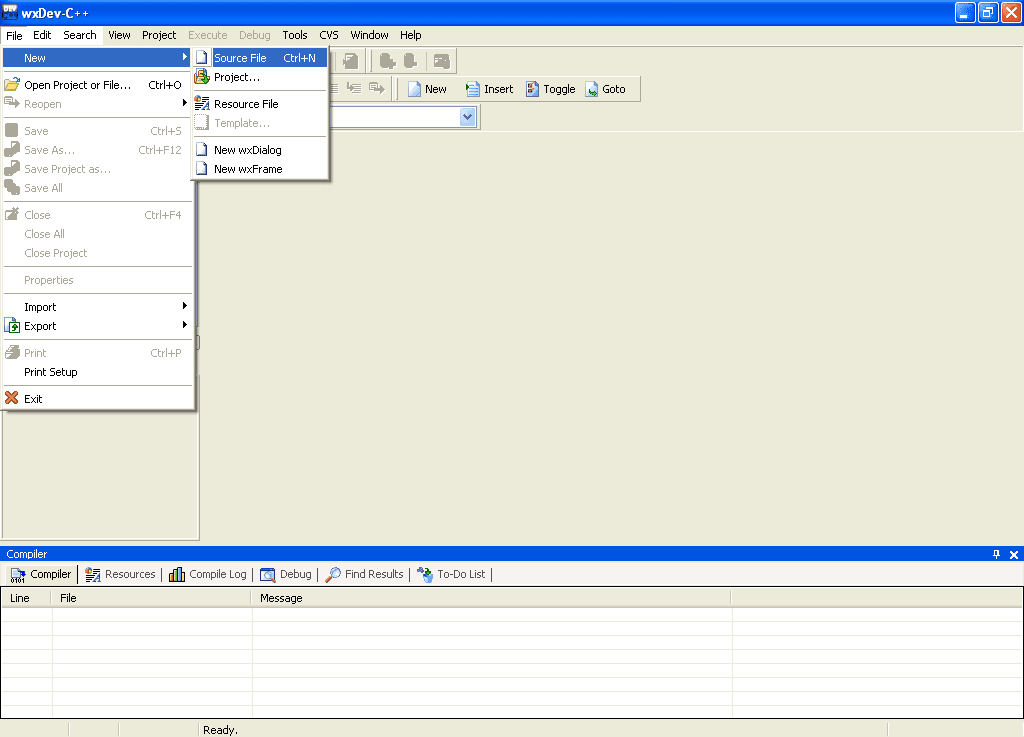Switch to the Resources tab
The height and width of the screenshot is (737, 1024).
pyautogui.click(x=120, y=574)
